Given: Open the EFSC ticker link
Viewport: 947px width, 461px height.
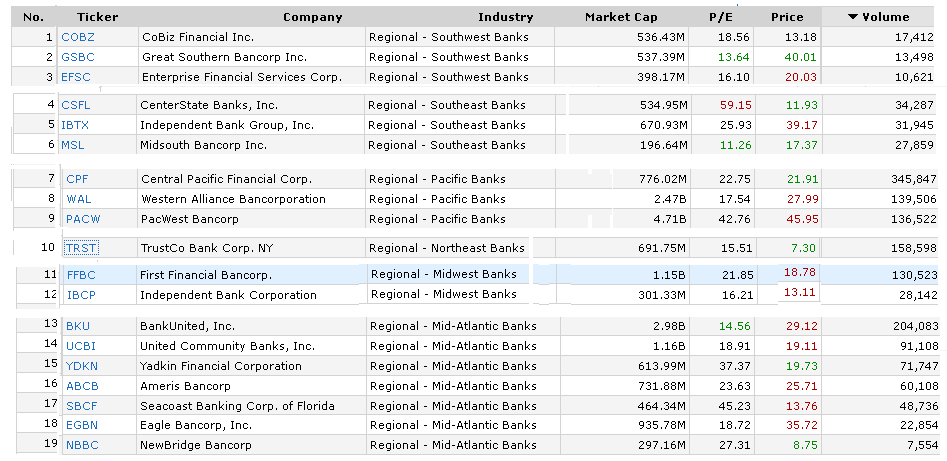Looking at the screenshot, I should [76, 77].
